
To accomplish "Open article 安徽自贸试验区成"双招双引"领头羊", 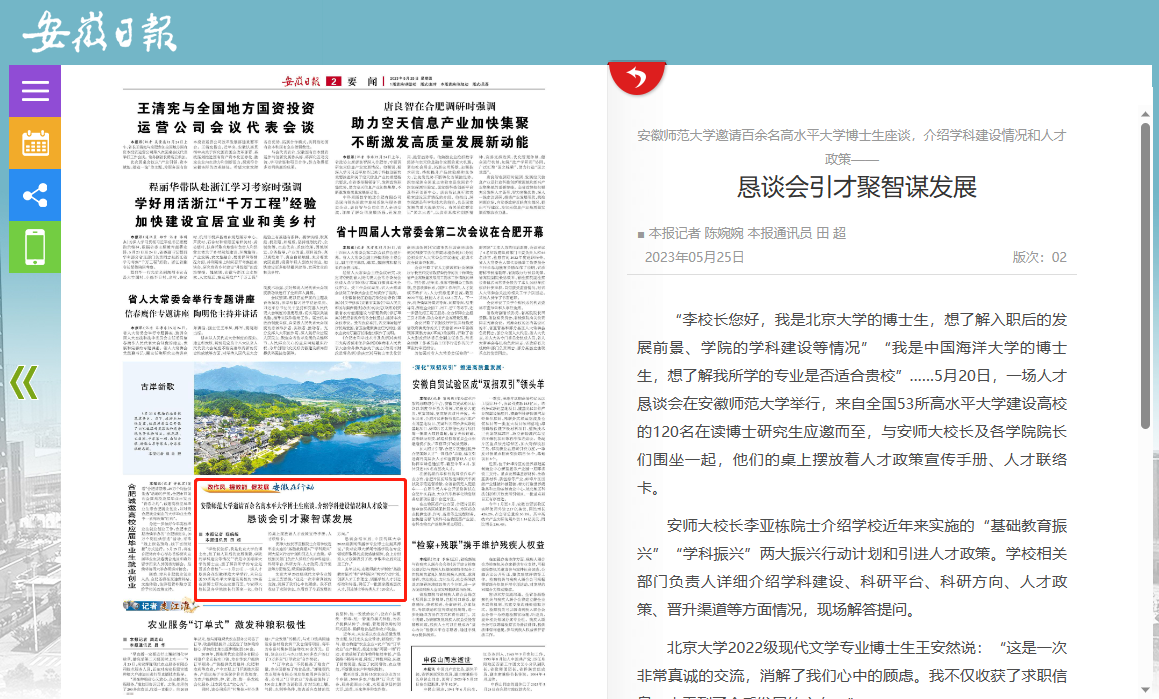I will click(x=478, y=384).
